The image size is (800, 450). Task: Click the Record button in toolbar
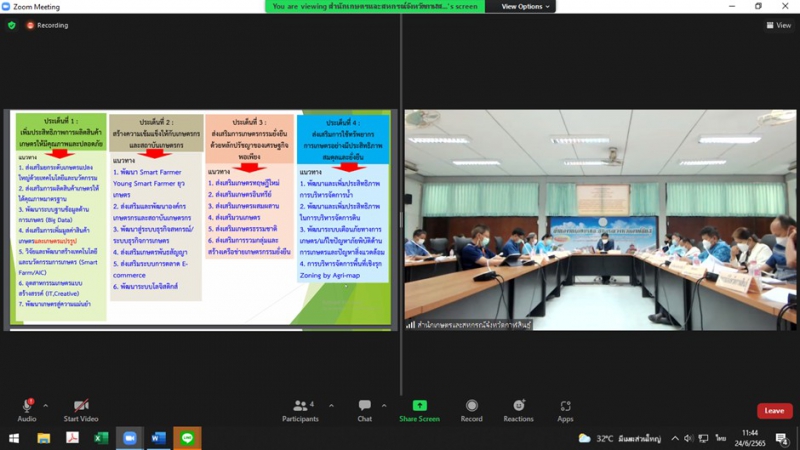coord(471,408)
